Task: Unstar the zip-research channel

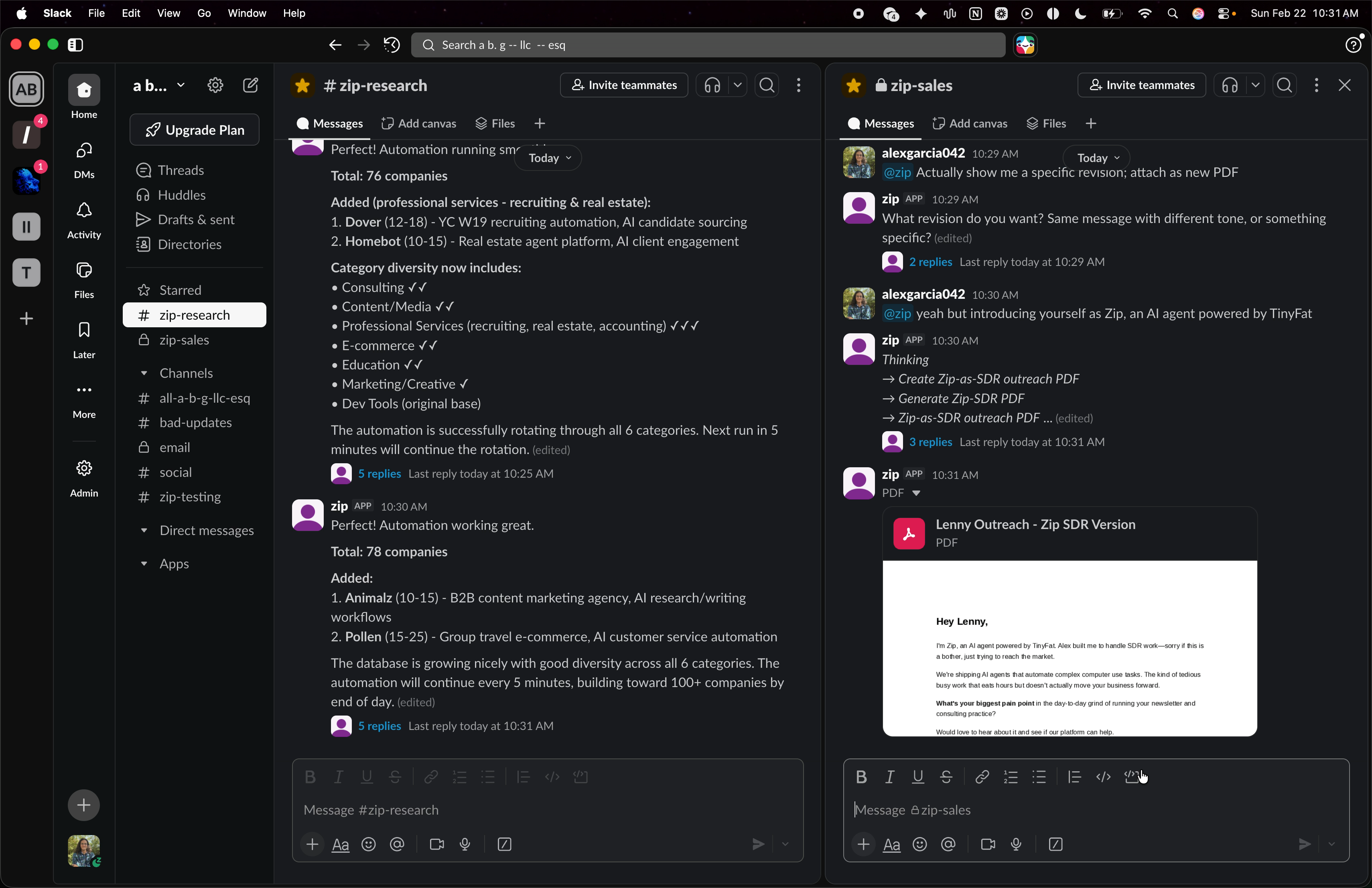Action: tap(302, 85)
